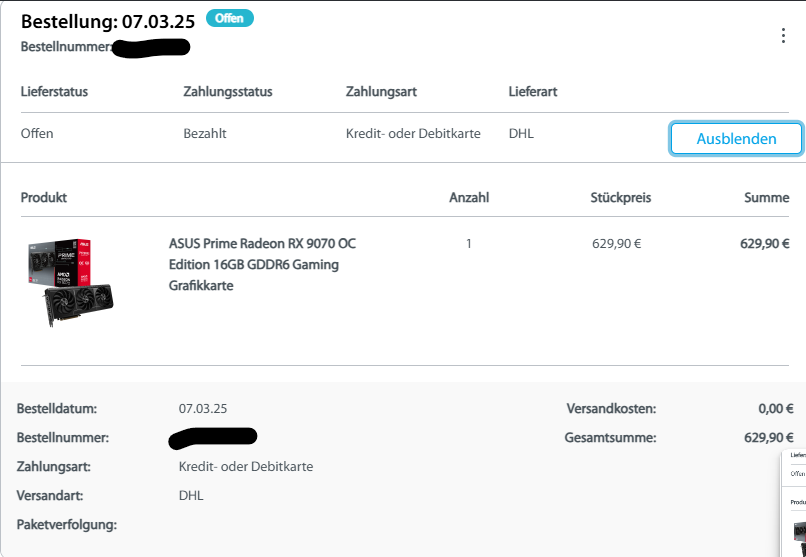The height and width of the screenshot is (557, 806).
Task: Select the Lieferstatus column header
Action: [54, 92]
